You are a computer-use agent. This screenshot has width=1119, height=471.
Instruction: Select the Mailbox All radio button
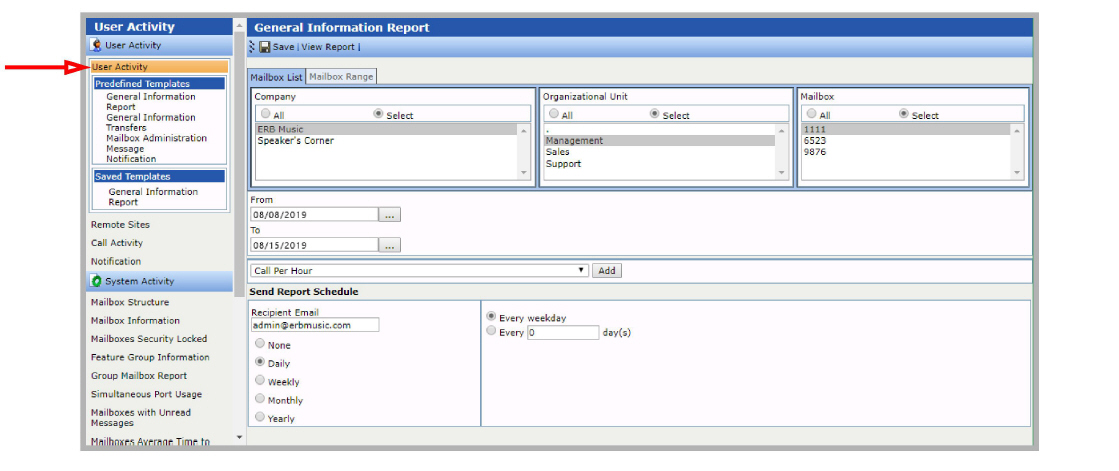tap(811, 113)
